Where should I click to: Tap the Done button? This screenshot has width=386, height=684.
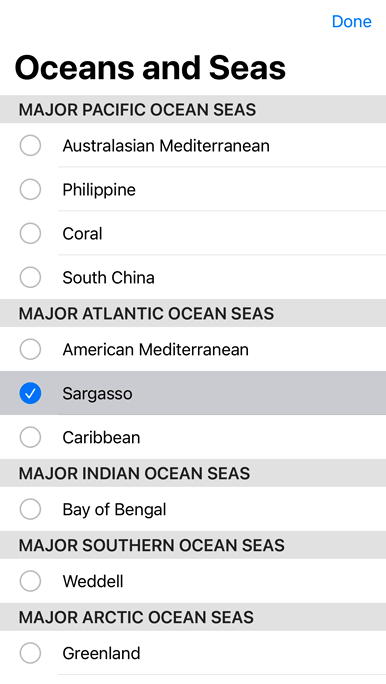(x=352, y=21)
